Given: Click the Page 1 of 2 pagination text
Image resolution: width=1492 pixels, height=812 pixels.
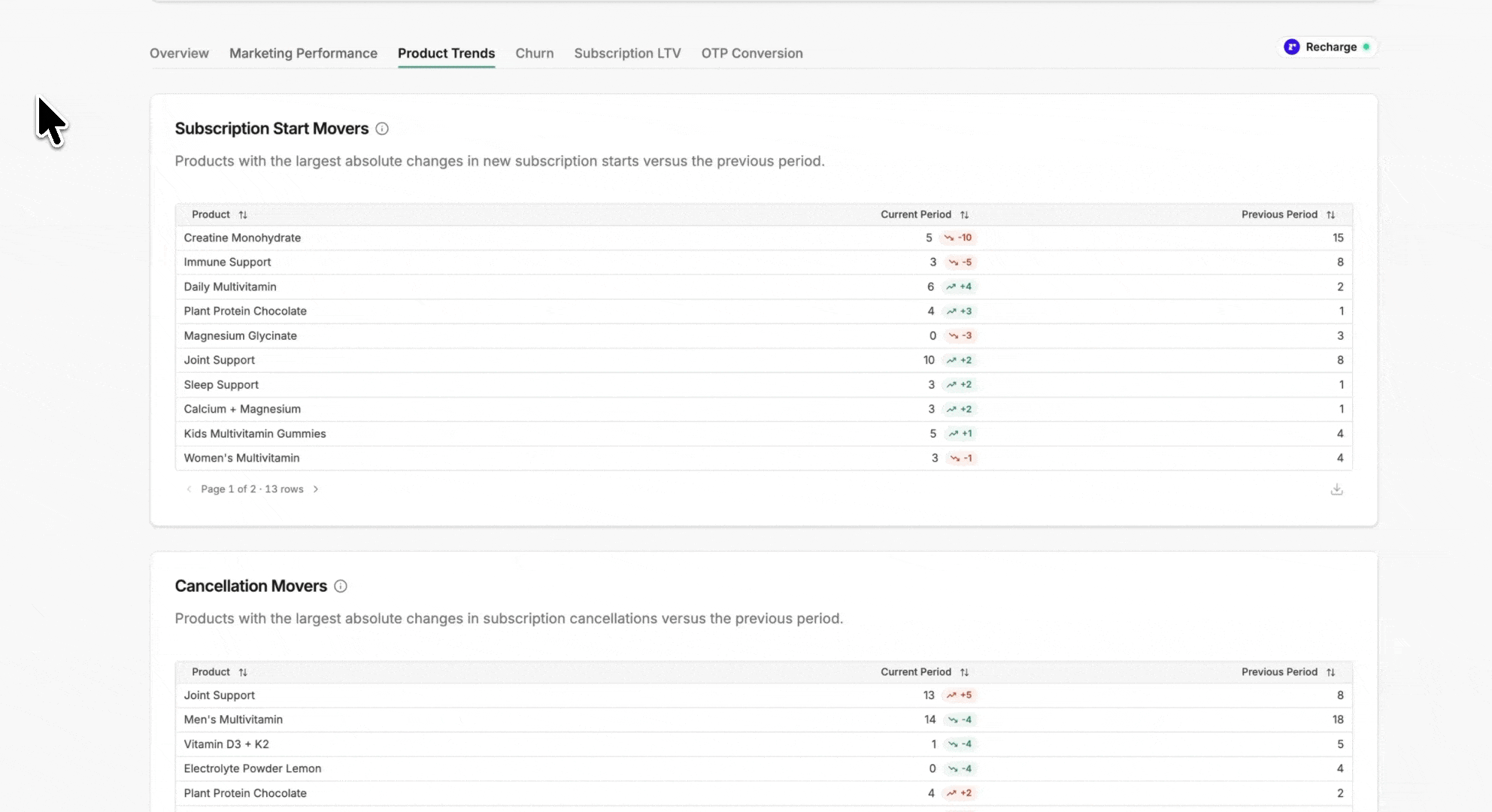Looking at the screenshot, I should coord(252,489).
